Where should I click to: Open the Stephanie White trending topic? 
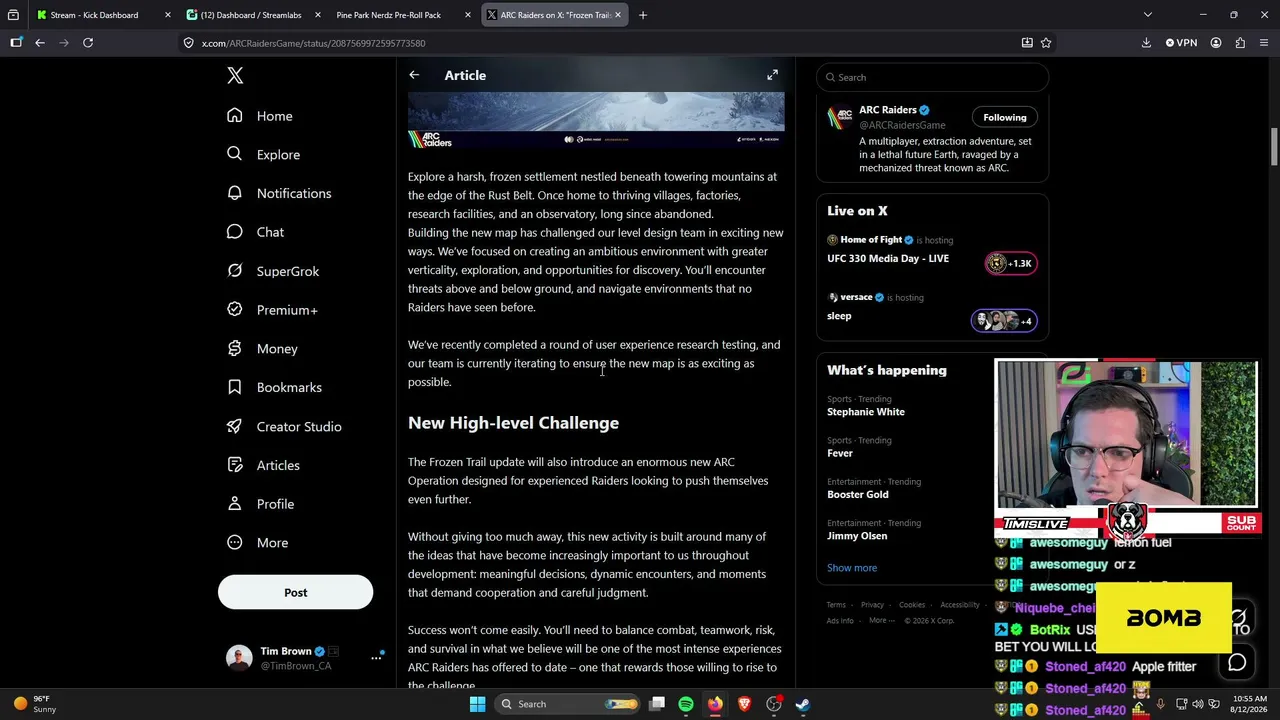coord(866,412)
